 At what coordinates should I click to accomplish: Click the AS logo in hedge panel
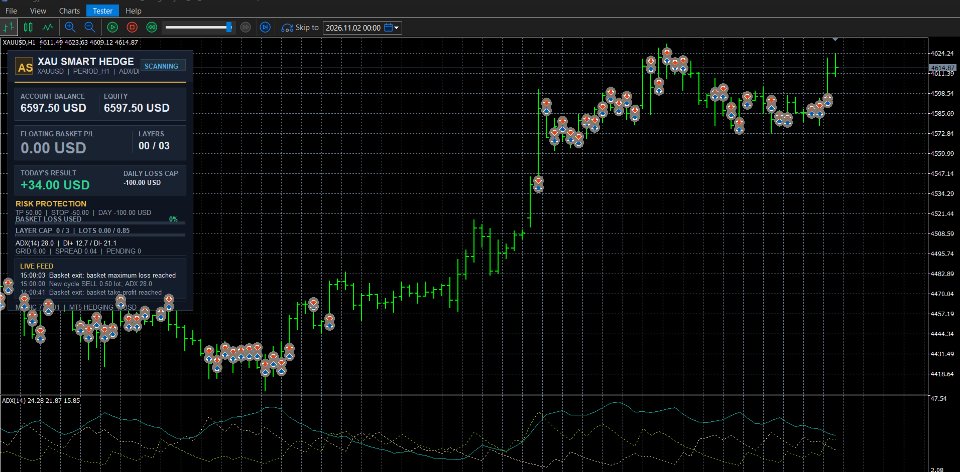click(x=24, y=67)
